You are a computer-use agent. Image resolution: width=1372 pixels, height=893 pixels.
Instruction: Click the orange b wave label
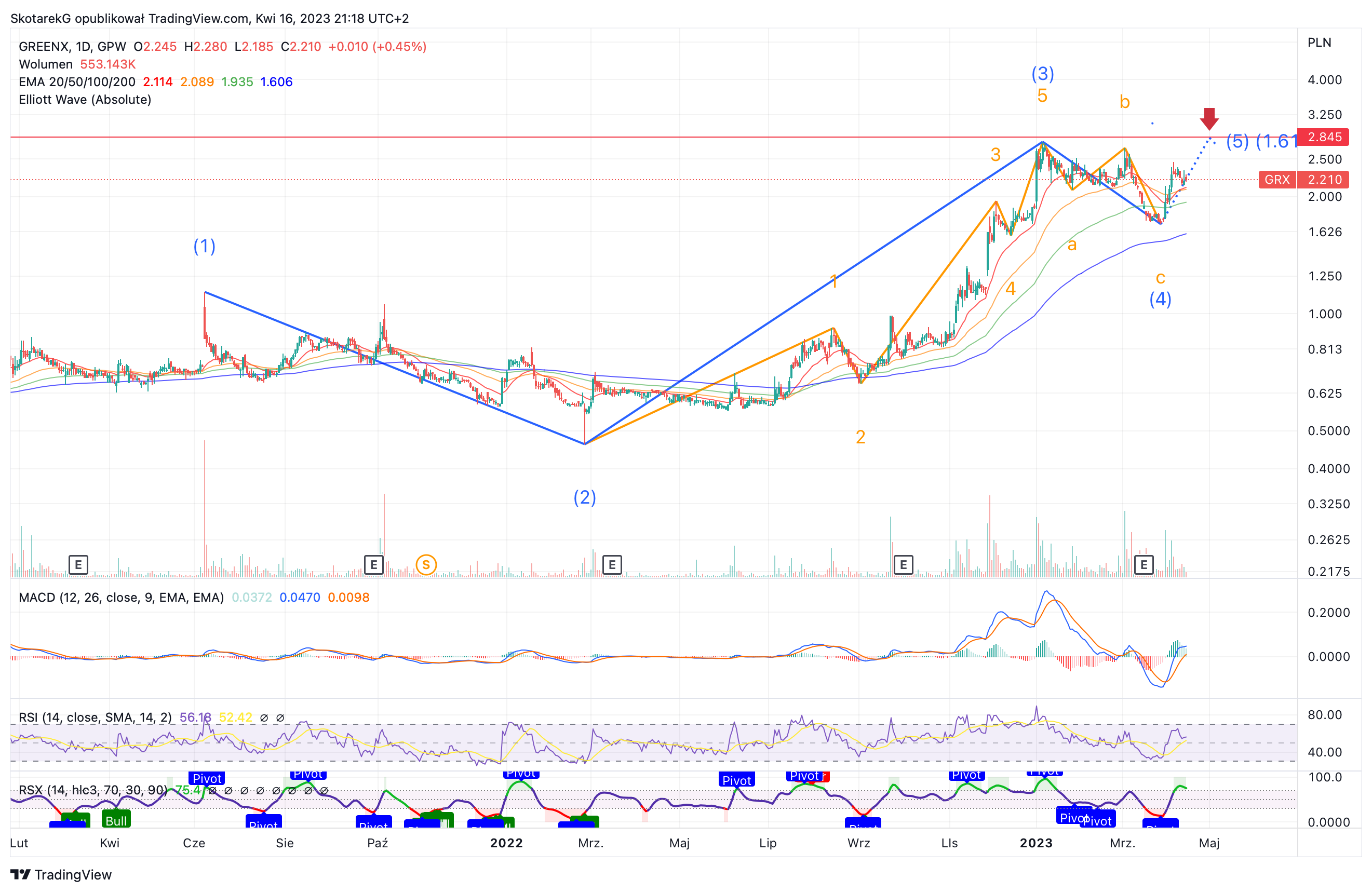[1124, 101]
